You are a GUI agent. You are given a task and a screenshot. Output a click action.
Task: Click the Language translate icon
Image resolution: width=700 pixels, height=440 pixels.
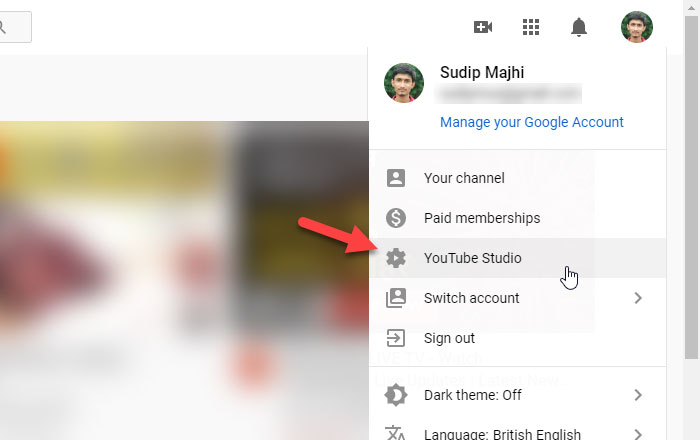pyautogui.click(x=396, y=434)
